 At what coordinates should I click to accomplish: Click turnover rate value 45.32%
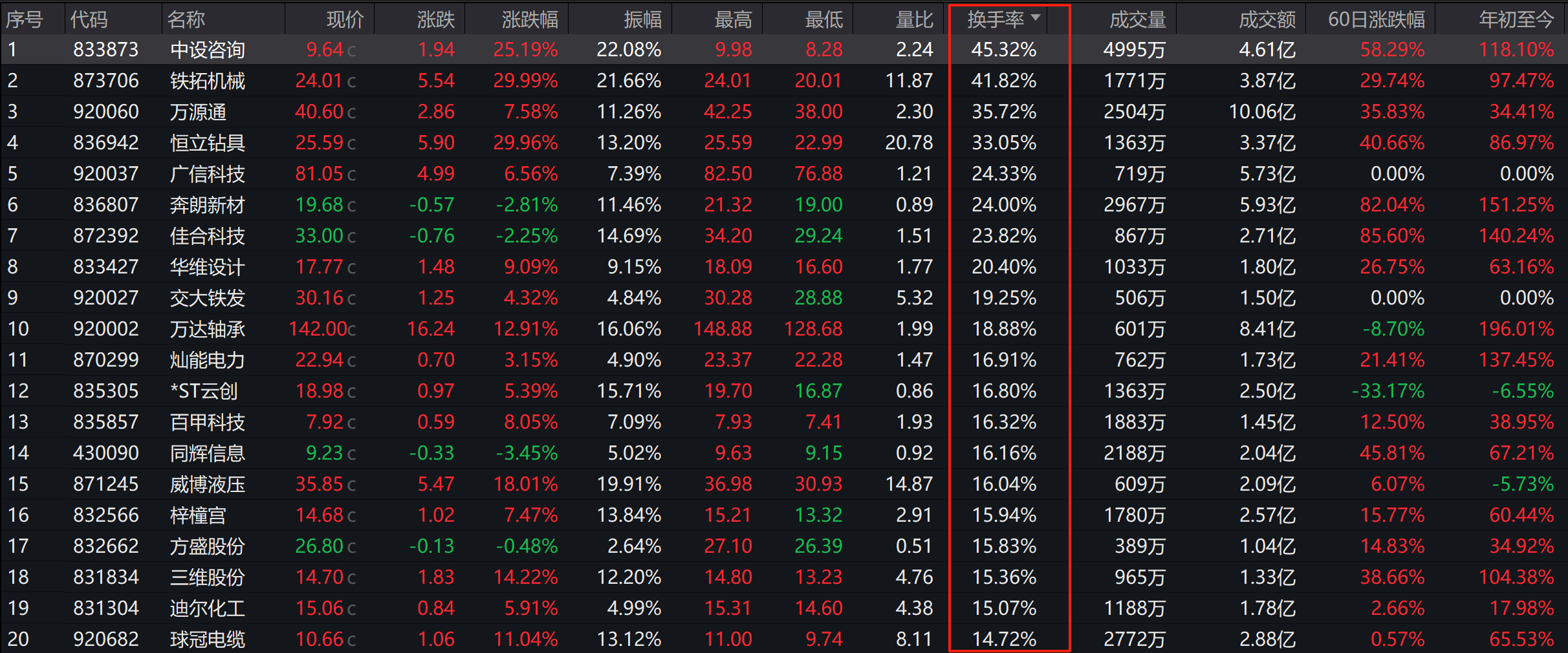(x=1004, y=50)
